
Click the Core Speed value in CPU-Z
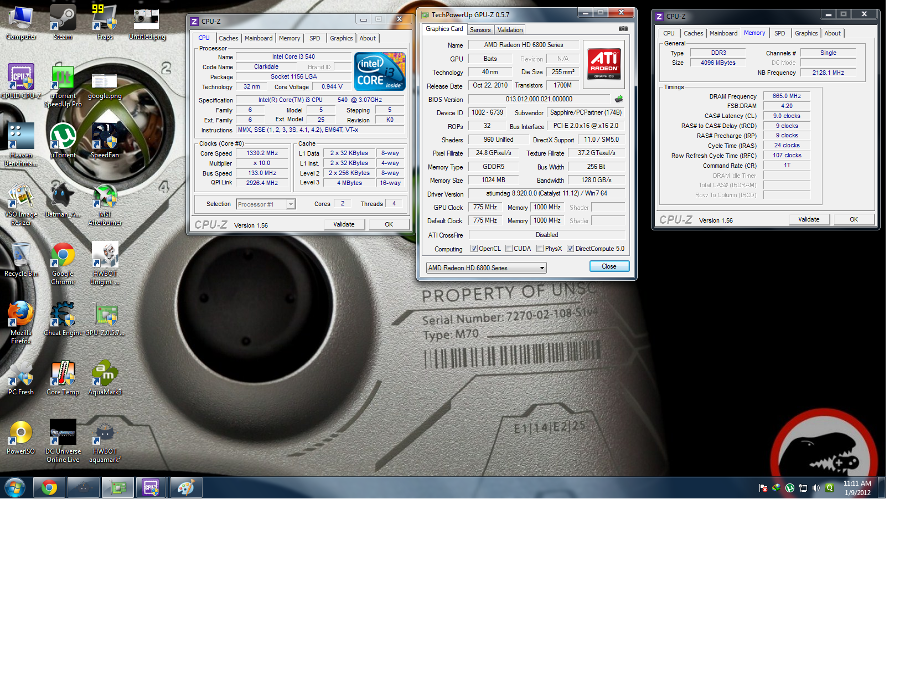click(x=262, y=153)
